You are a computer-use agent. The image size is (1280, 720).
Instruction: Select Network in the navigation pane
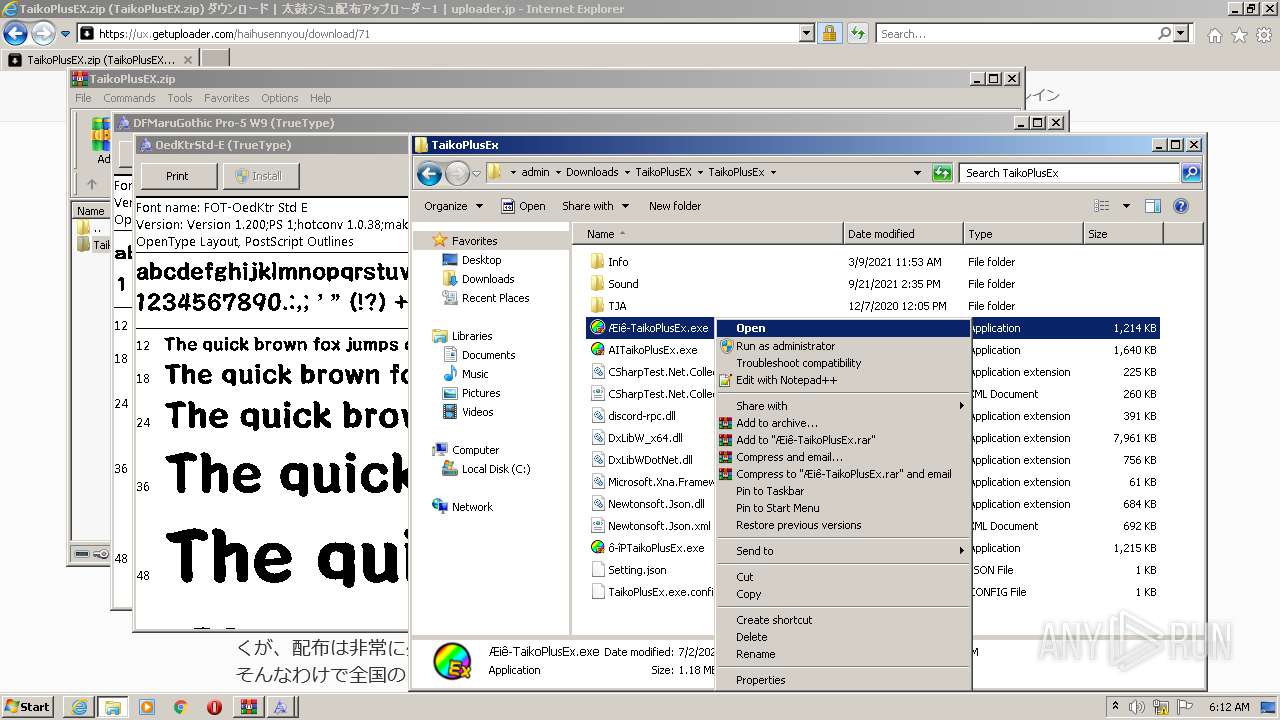pyautogui.click(x=472, y=507)
